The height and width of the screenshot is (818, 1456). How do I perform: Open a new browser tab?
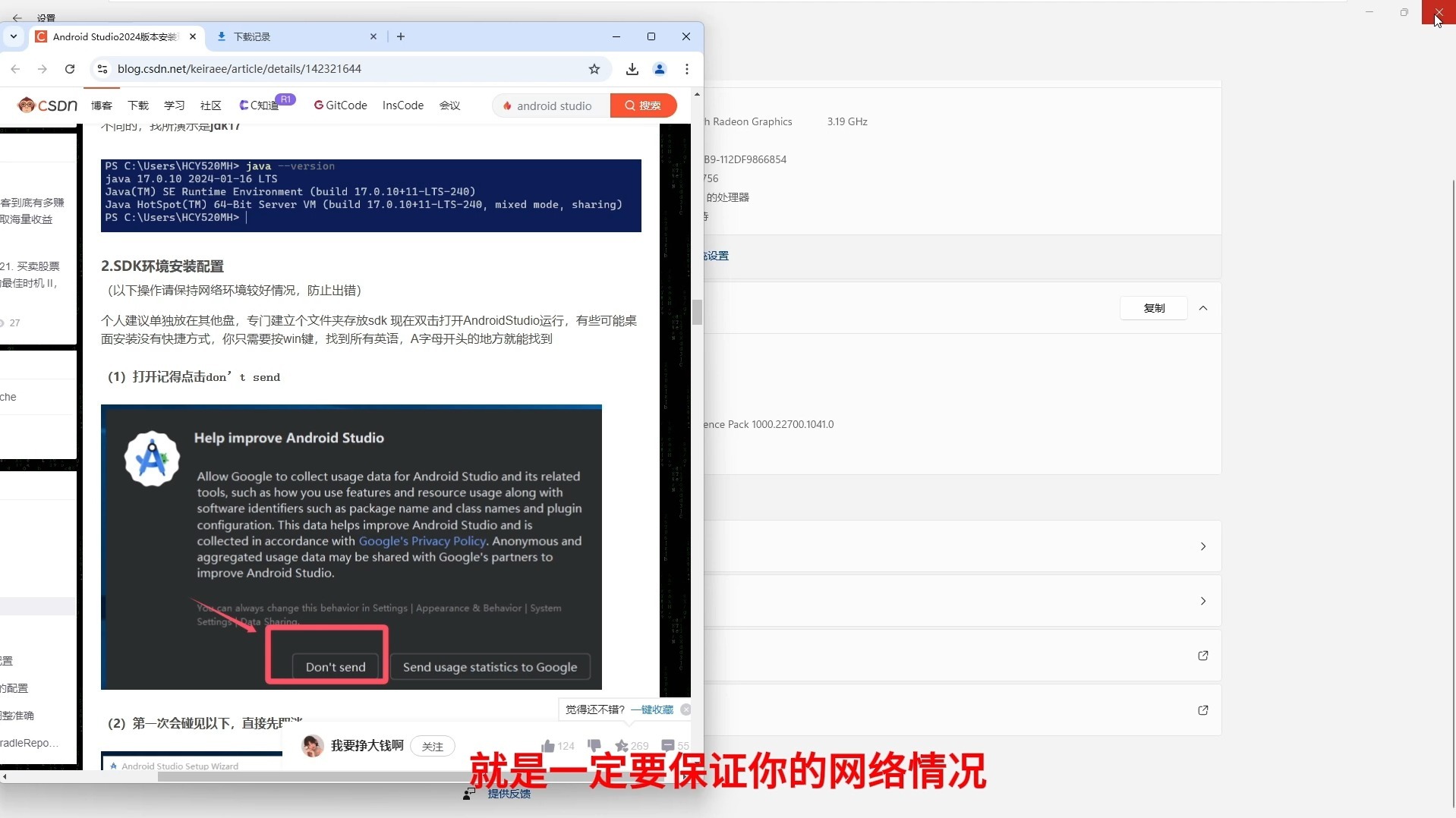coord(401,36)
